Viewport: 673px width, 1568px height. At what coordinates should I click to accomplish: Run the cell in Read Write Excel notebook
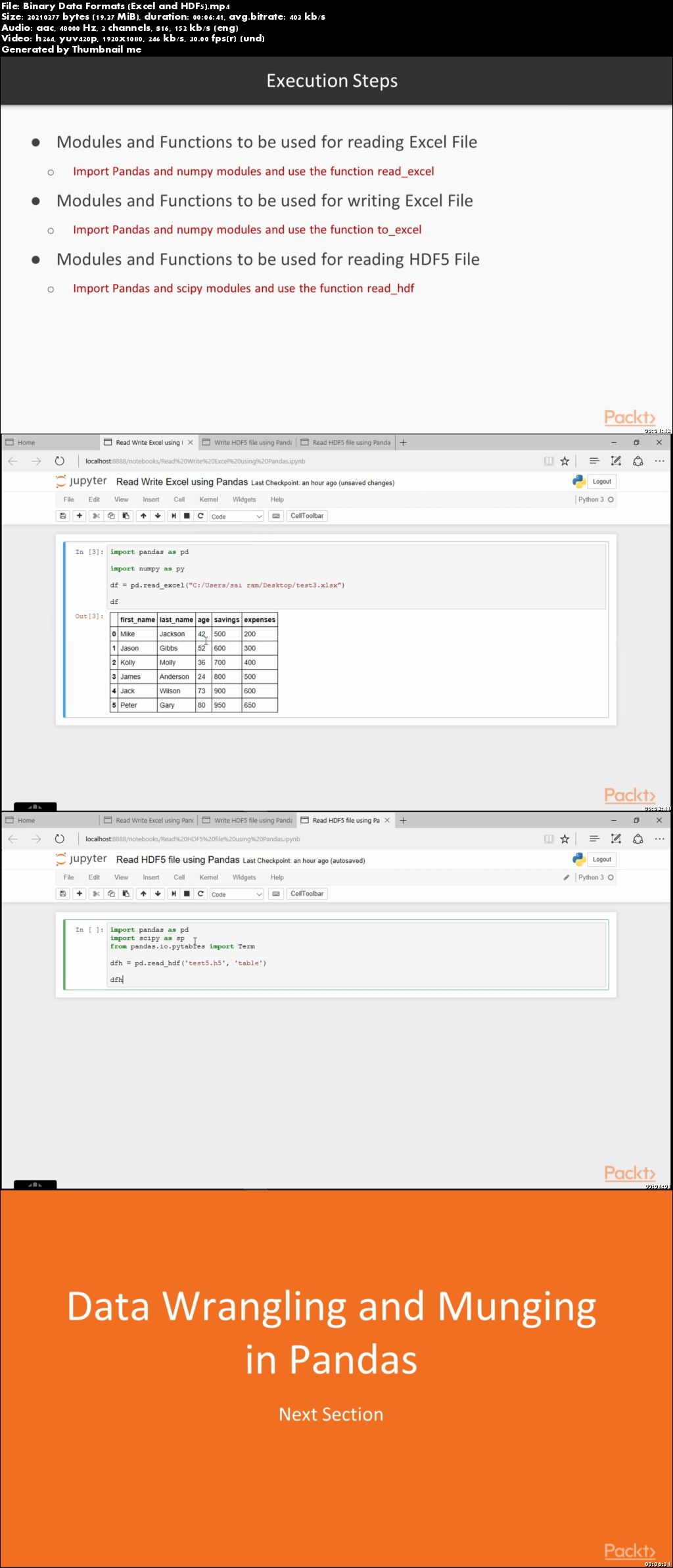(x=174, y=516)
